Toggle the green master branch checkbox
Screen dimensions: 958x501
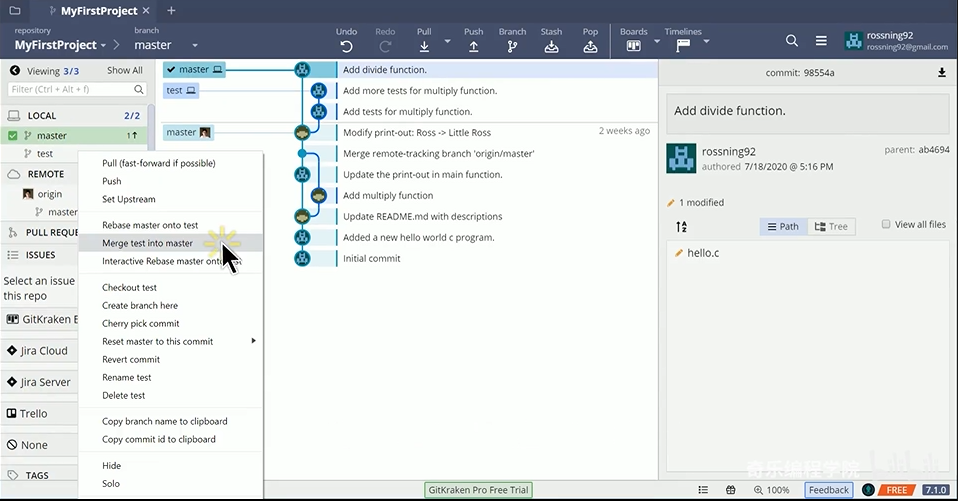(x=12, y=136)
